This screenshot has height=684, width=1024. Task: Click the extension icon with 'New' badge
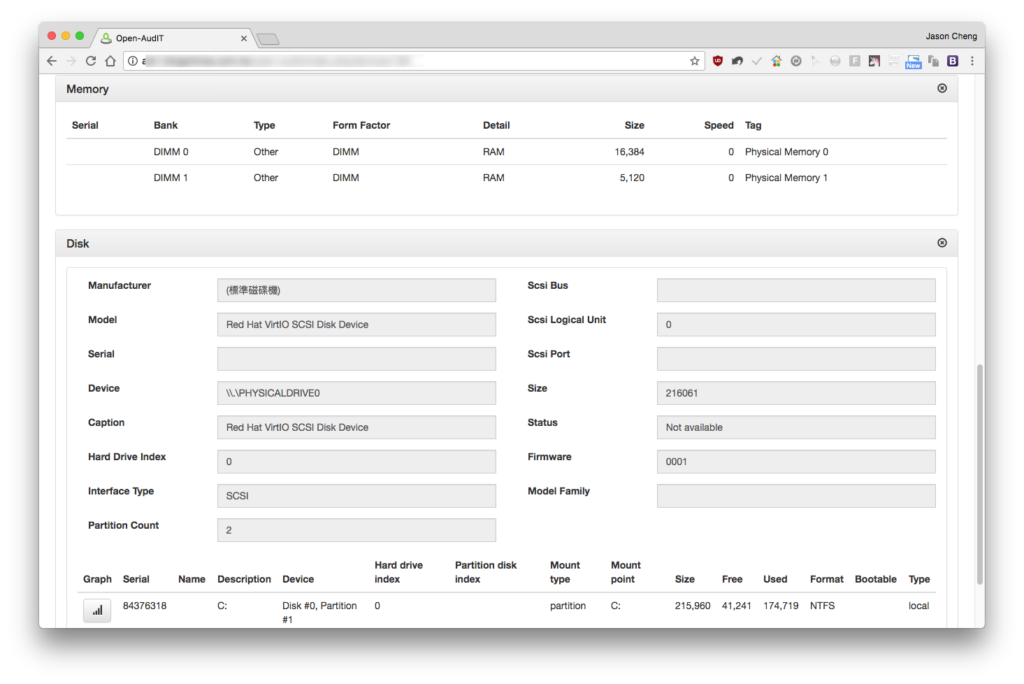913,61
